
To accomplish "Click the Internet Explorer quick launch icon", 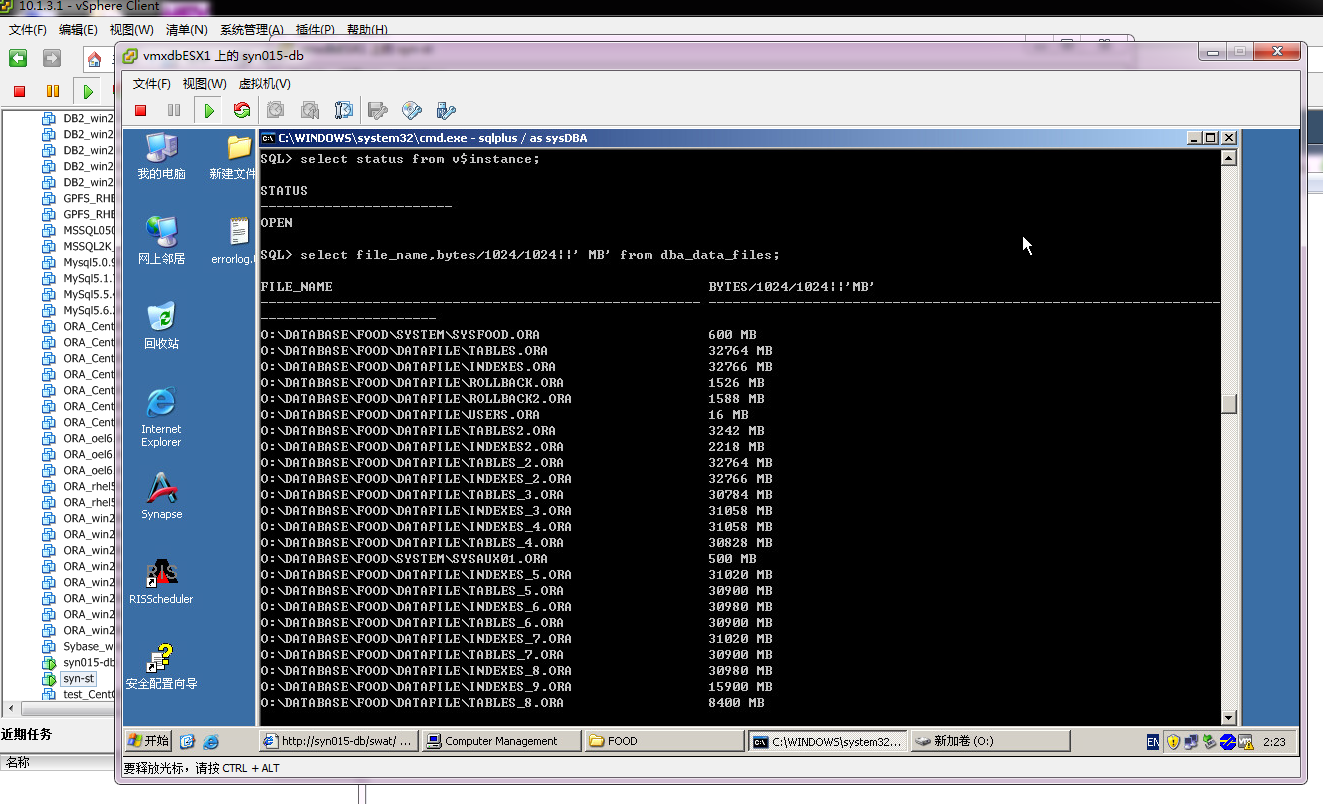I will tap(211, 741).
